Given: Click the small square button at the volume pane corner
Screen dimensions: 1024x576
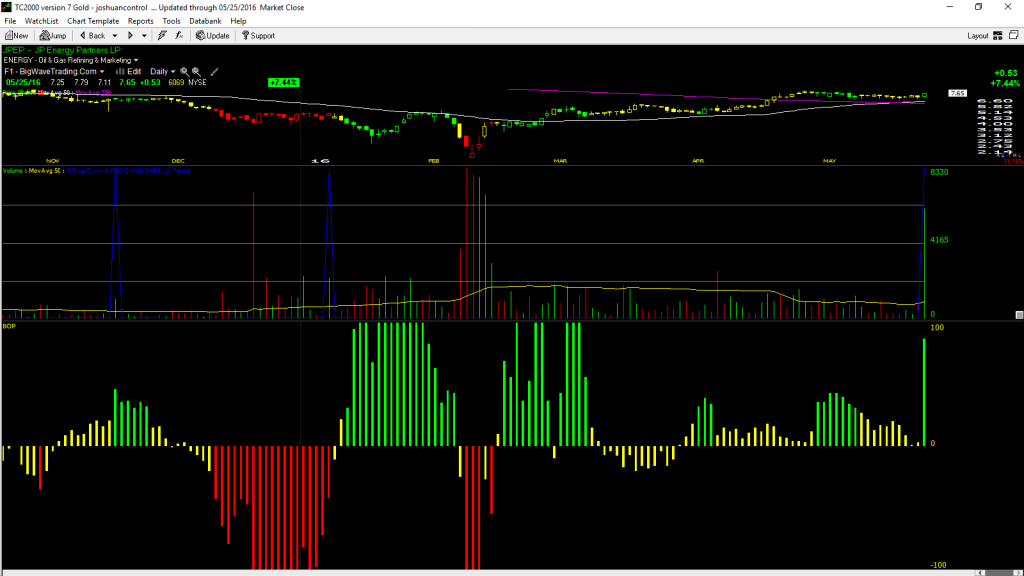Looking at the screenshot, I should coord(1019,315).
